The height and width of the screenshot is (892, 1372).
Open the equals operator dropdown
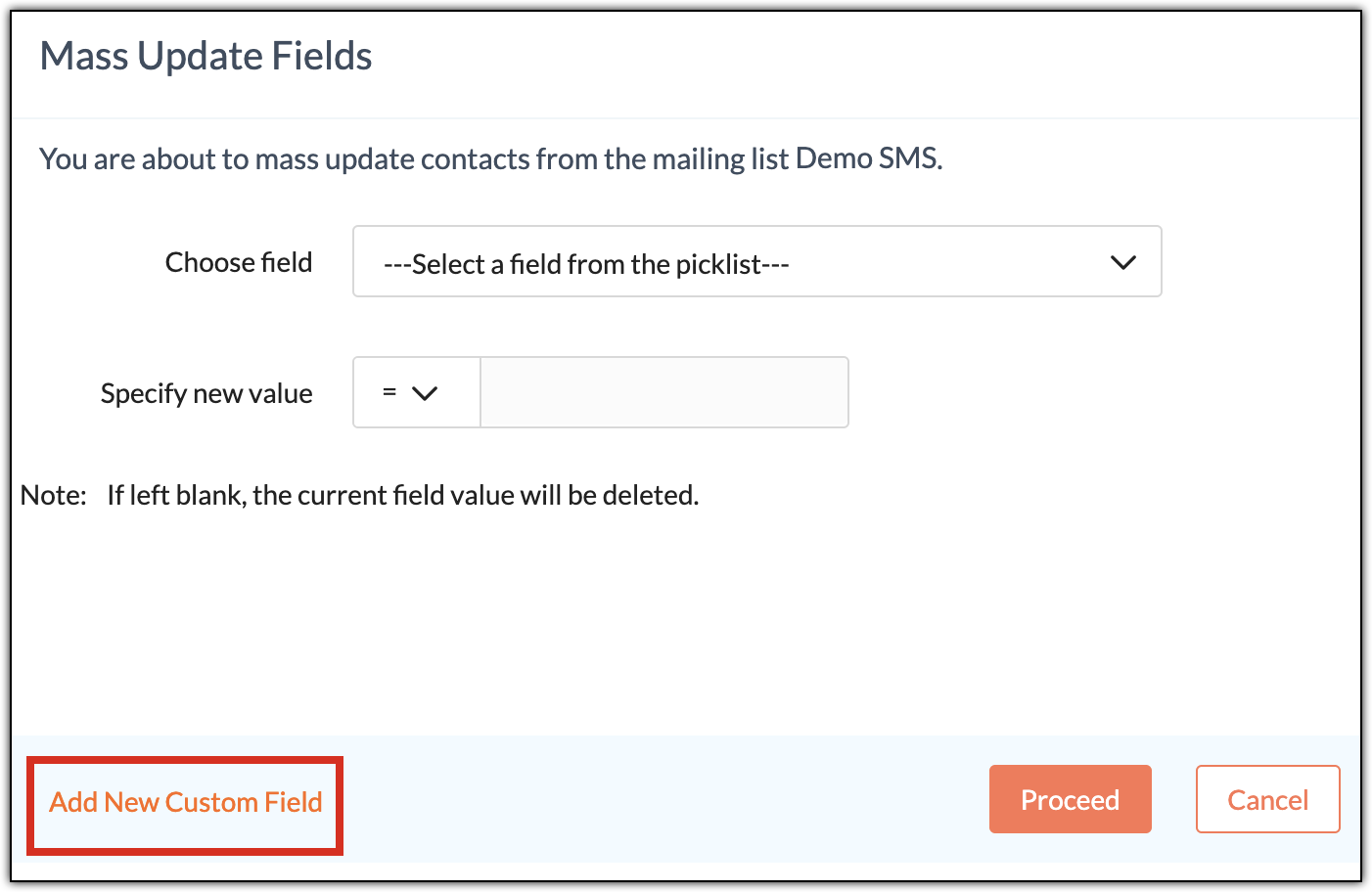(x=417, y=392)
